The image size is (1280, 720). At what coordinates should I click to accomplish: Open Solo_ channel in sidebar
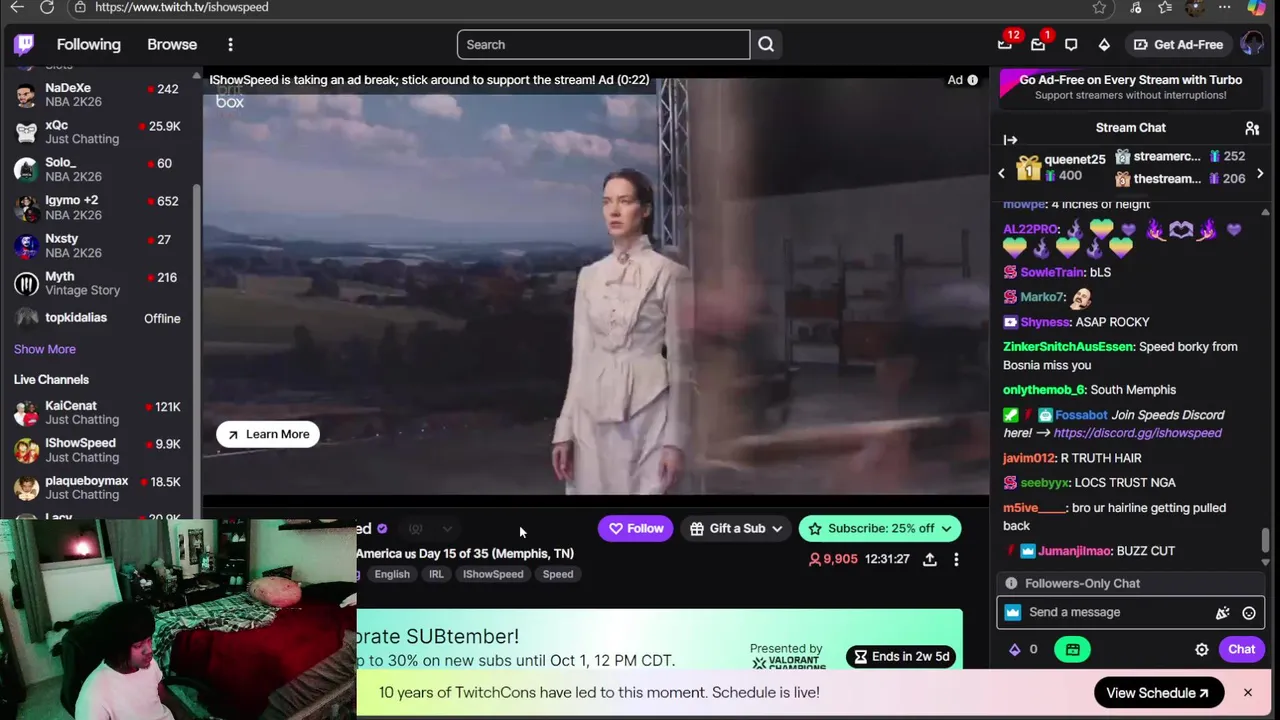(97, 169)
